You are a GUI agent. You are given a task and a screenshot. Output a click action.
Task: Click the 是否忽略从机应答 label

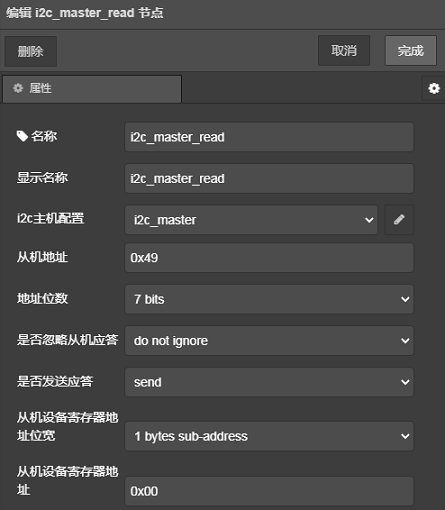[x=67, y=340]
